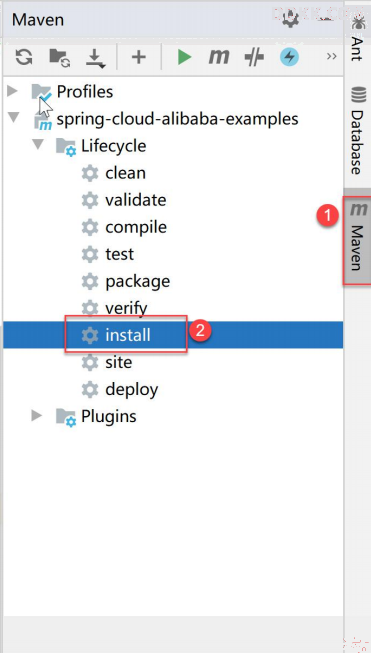Click Generate Sources and Update Folders icon
The height and width of the screenshot is (655, 371).
click(x=60, y=57)
